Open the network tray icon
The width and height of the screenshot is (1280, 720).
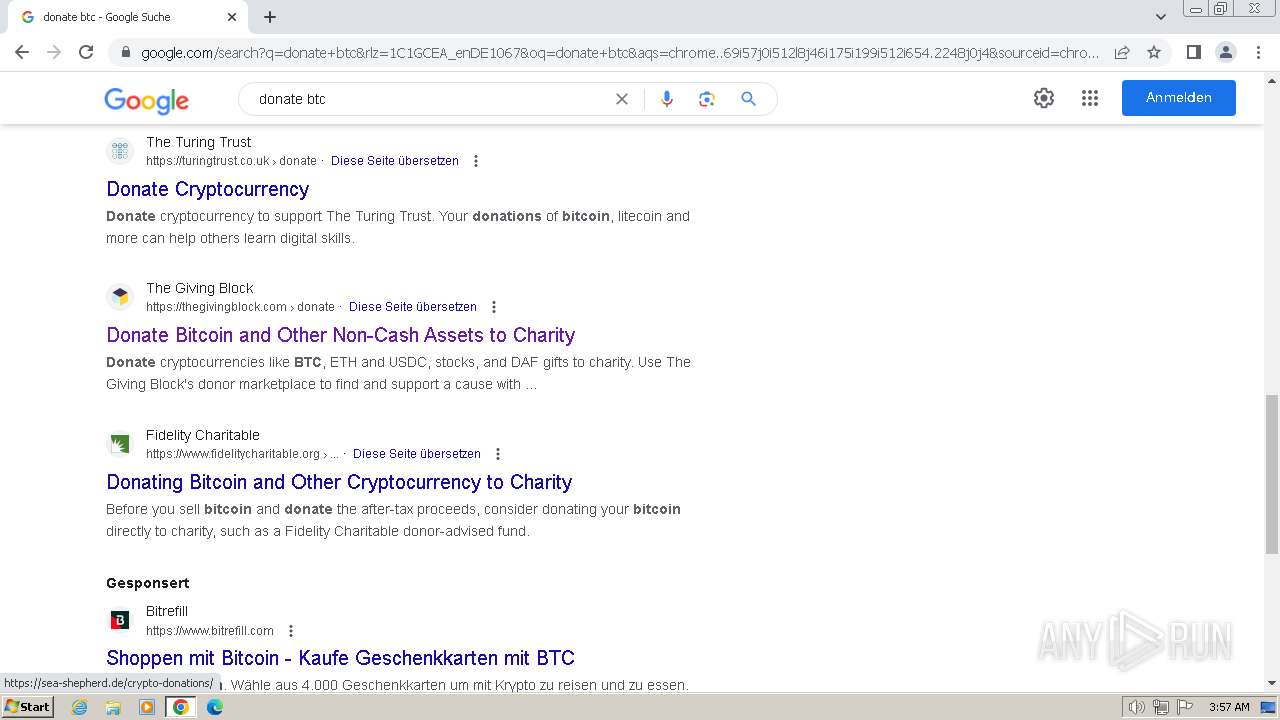pos(1161,707)
